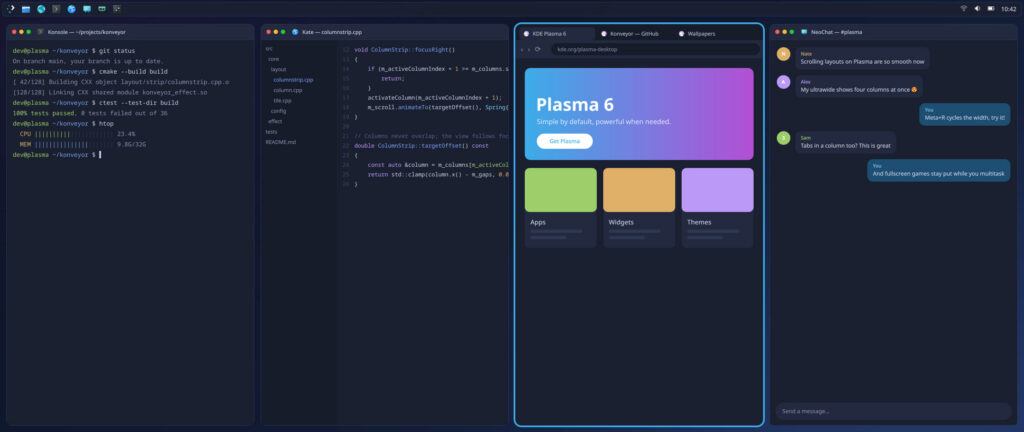This screenshot has width=1024, height=432.
Task: Open the chat bubble icon in the top panel
Action: (x=87, y=9)
